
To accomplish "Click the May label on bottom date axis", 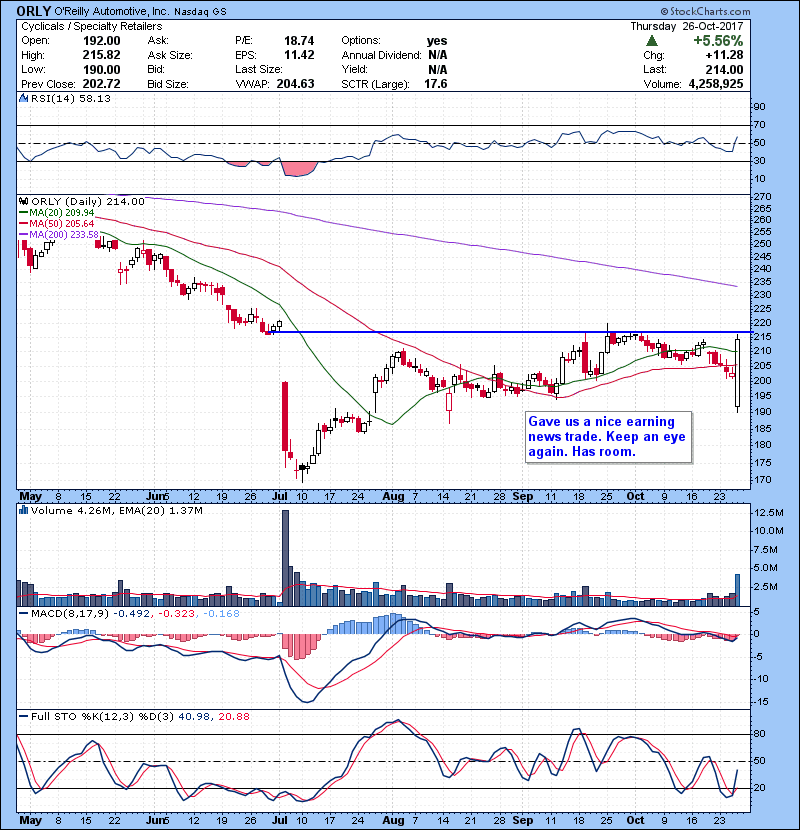I will pos(30,820).
